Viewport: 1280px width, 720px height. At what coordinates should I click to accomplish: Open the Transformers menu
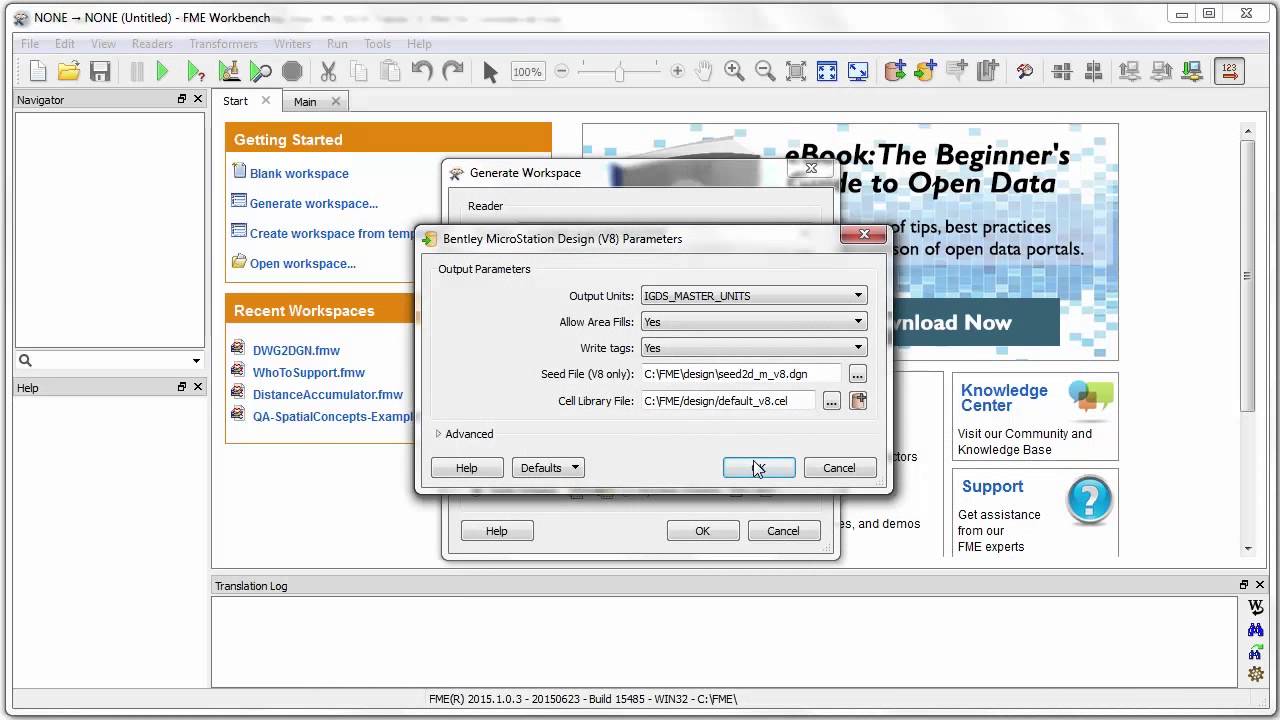point(223,44)
